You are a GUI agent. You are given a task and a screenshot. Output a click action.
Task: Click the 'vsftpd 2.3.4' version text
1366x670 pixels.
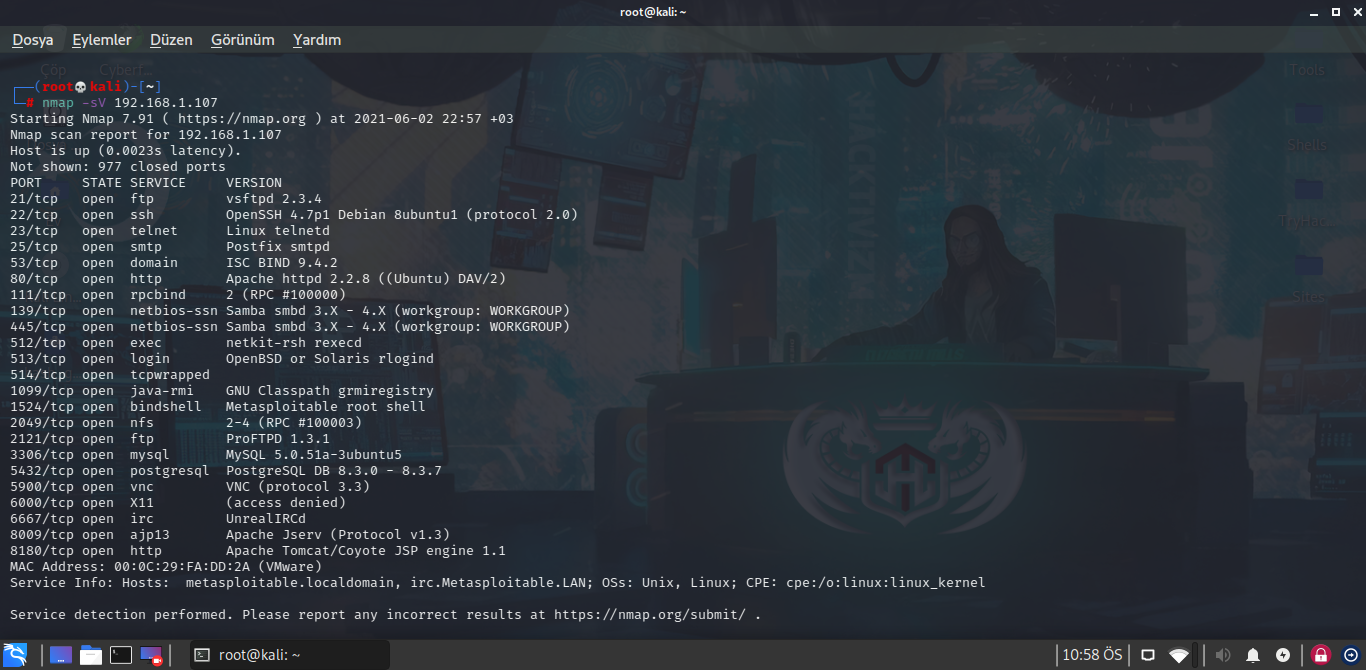click(x=274, y=199)
